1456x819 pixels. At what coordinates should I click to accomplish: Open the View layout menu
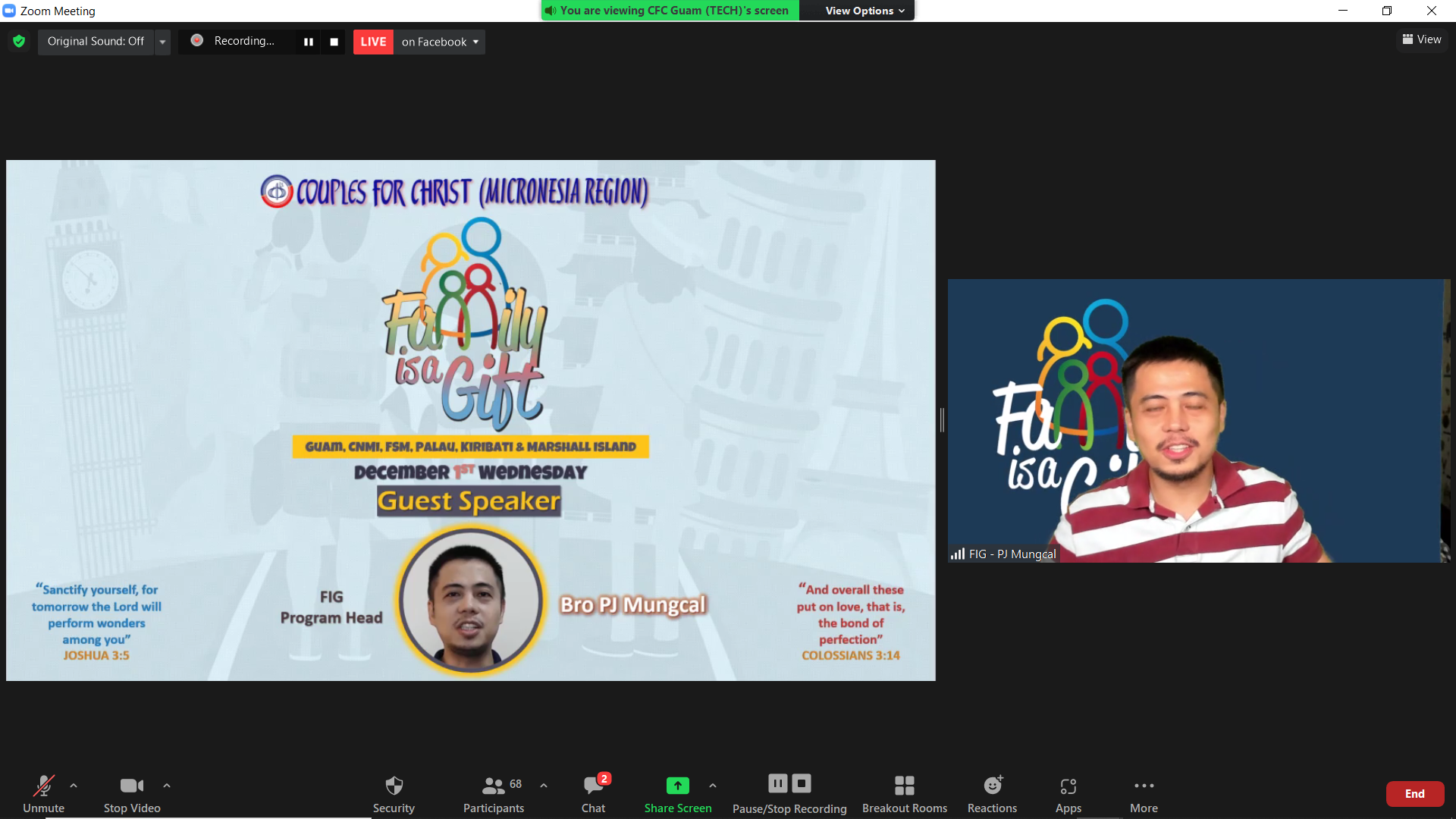pos(1422,39)
